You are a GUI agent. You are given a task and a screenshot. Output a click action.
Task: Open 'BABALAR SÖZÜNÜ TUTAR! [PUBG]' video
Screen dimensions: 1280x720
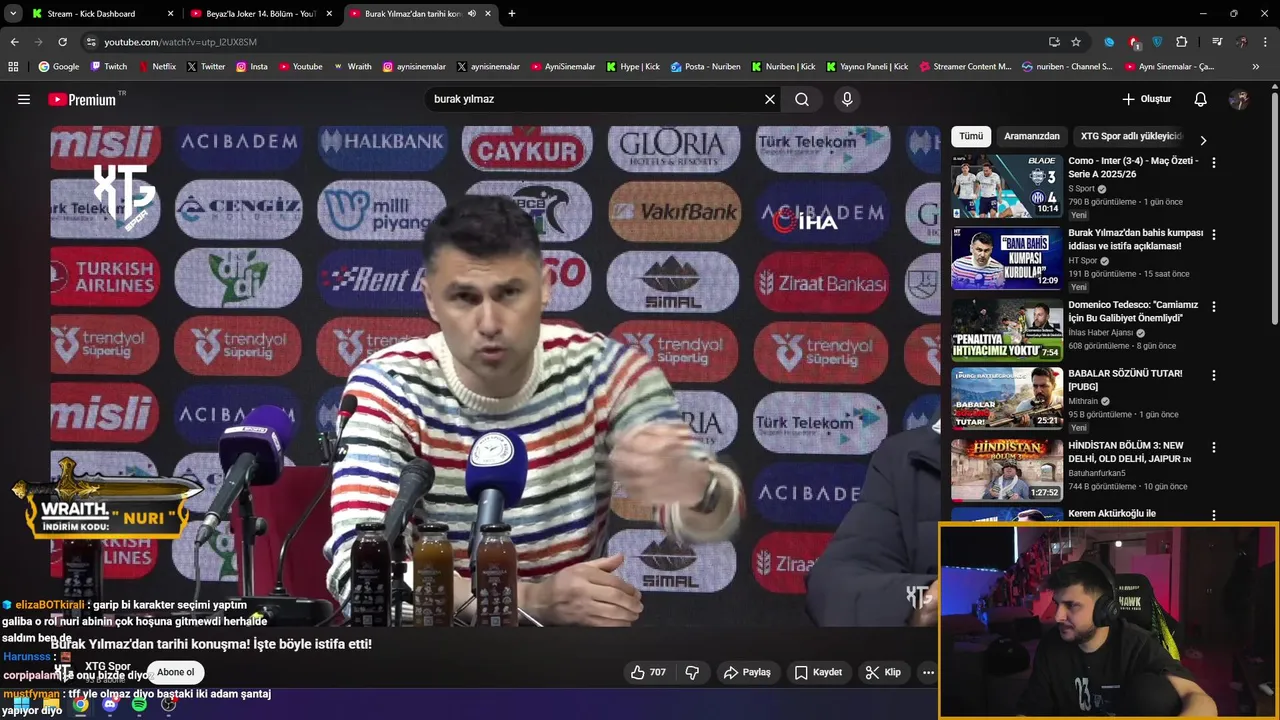pyautogui.click(x=1125, y=380)
